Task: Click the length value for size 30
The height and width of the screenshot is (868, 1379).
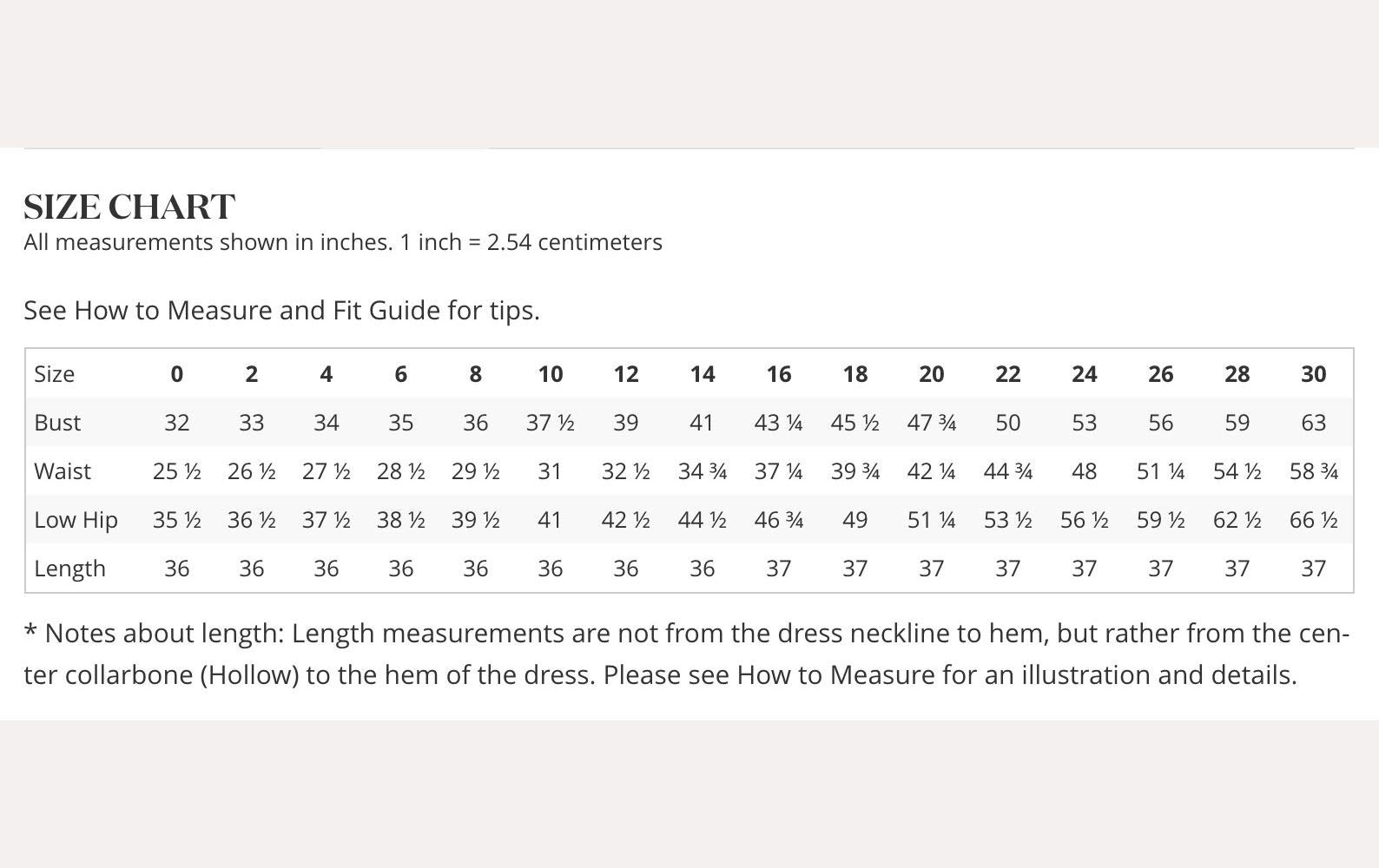Action: 1313,569
